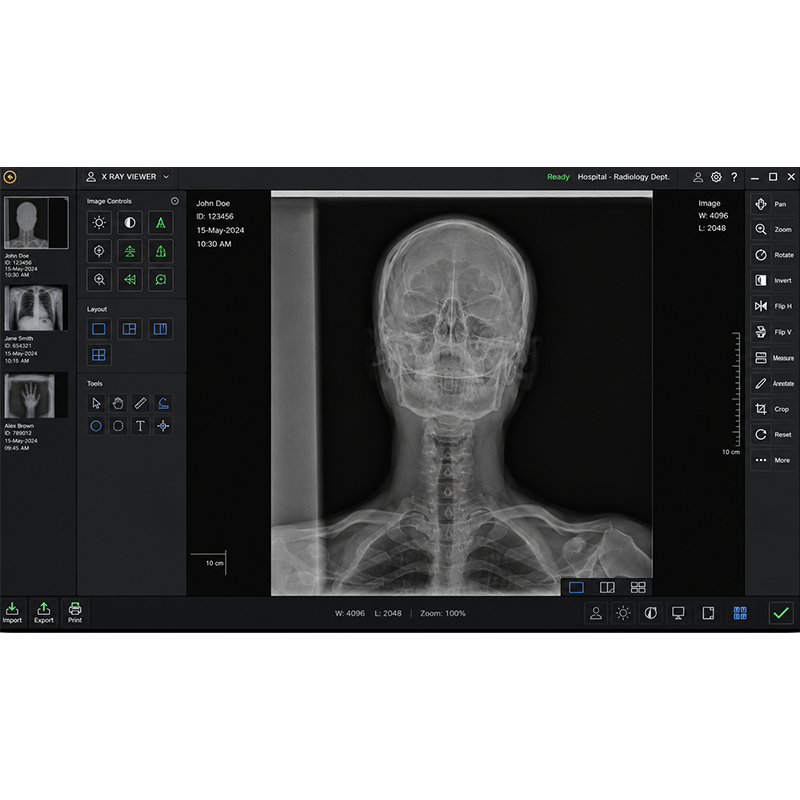Click the orange back arrow icon
800x800 pixels.
10,177
